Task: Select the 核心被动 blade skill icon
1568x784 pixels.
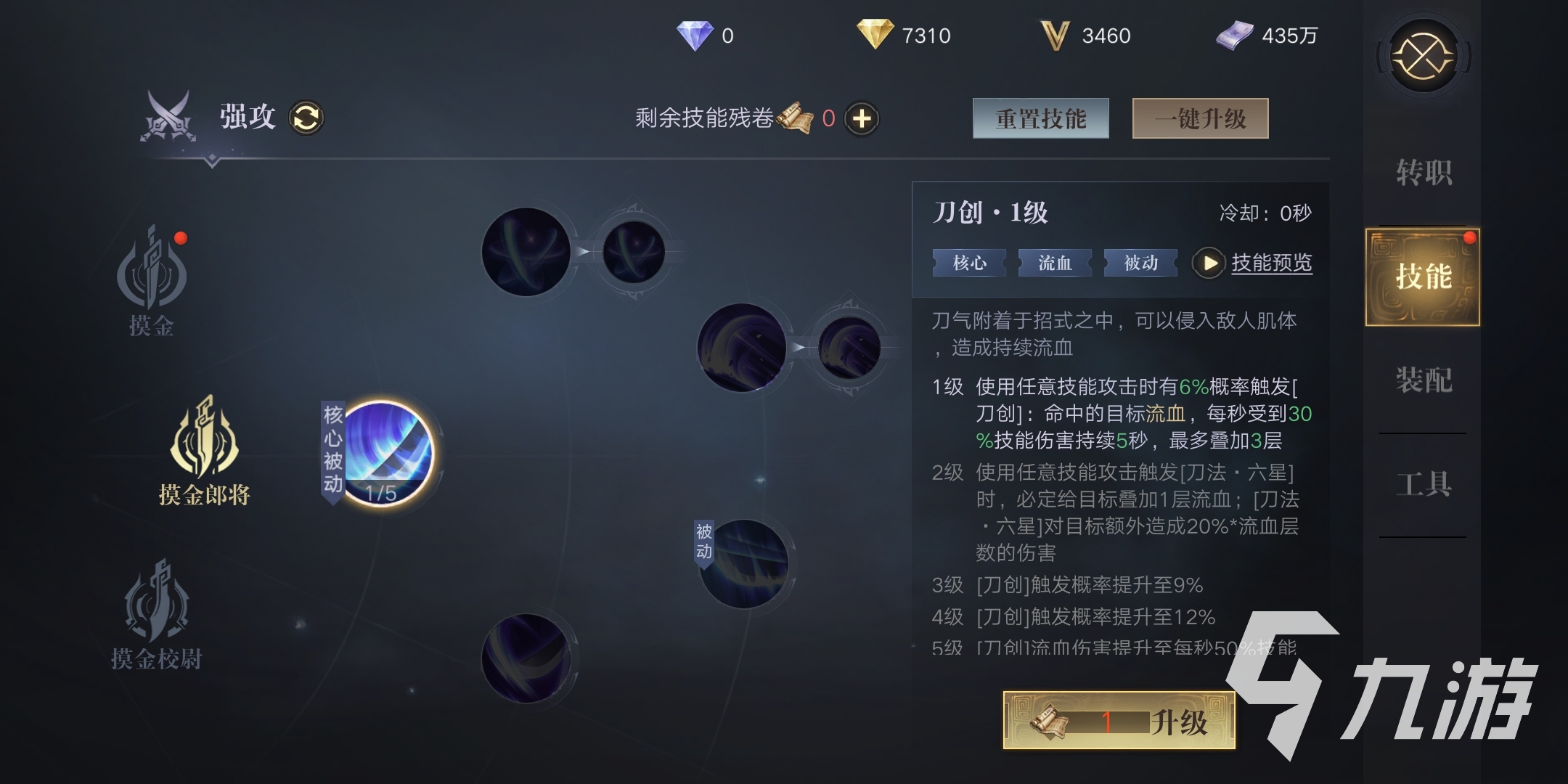Action: [387, 453]
